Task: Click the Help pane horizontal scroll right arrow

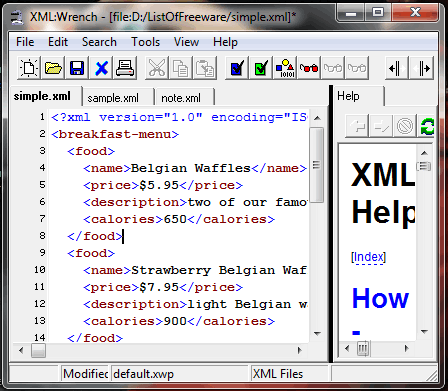Action: [x=406, y=349]
